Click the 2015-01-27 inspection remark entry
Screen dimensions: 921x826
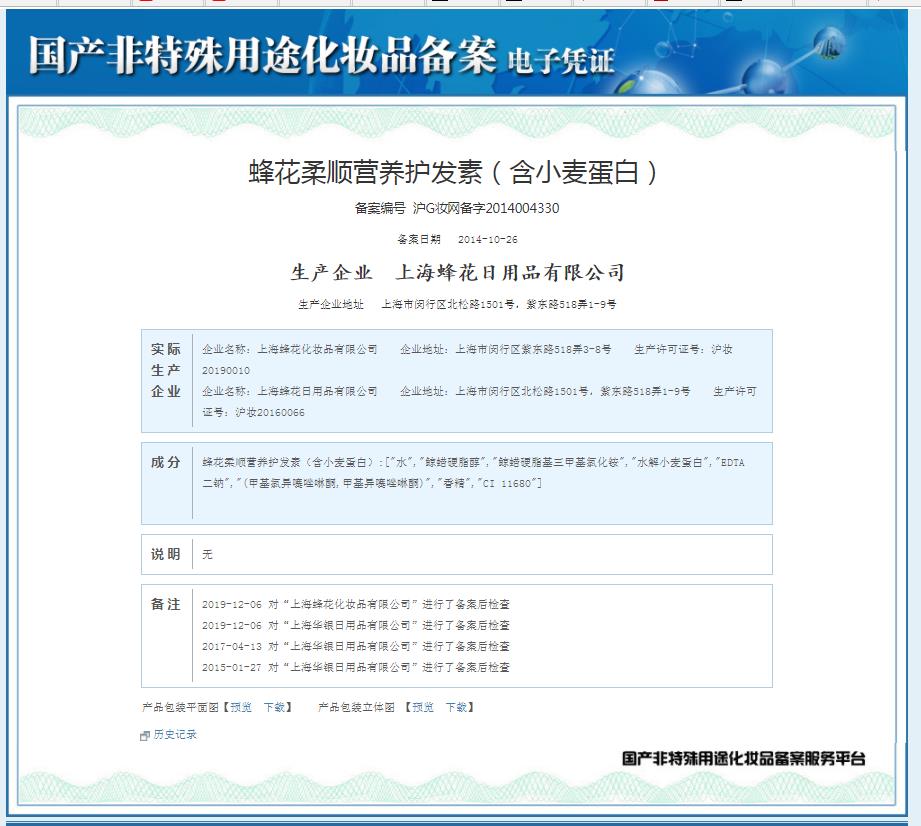(x=355, y=667)
